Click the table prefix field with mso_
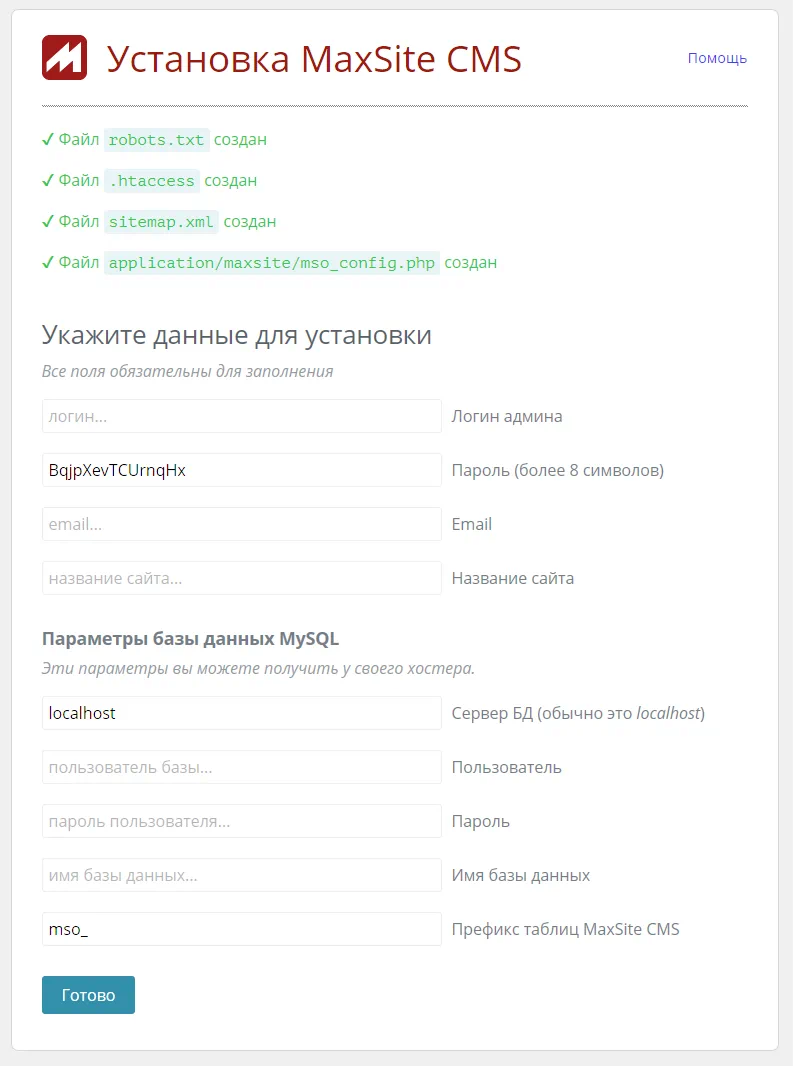Screen dimensions: 794x1066 [x=242, y=929]
